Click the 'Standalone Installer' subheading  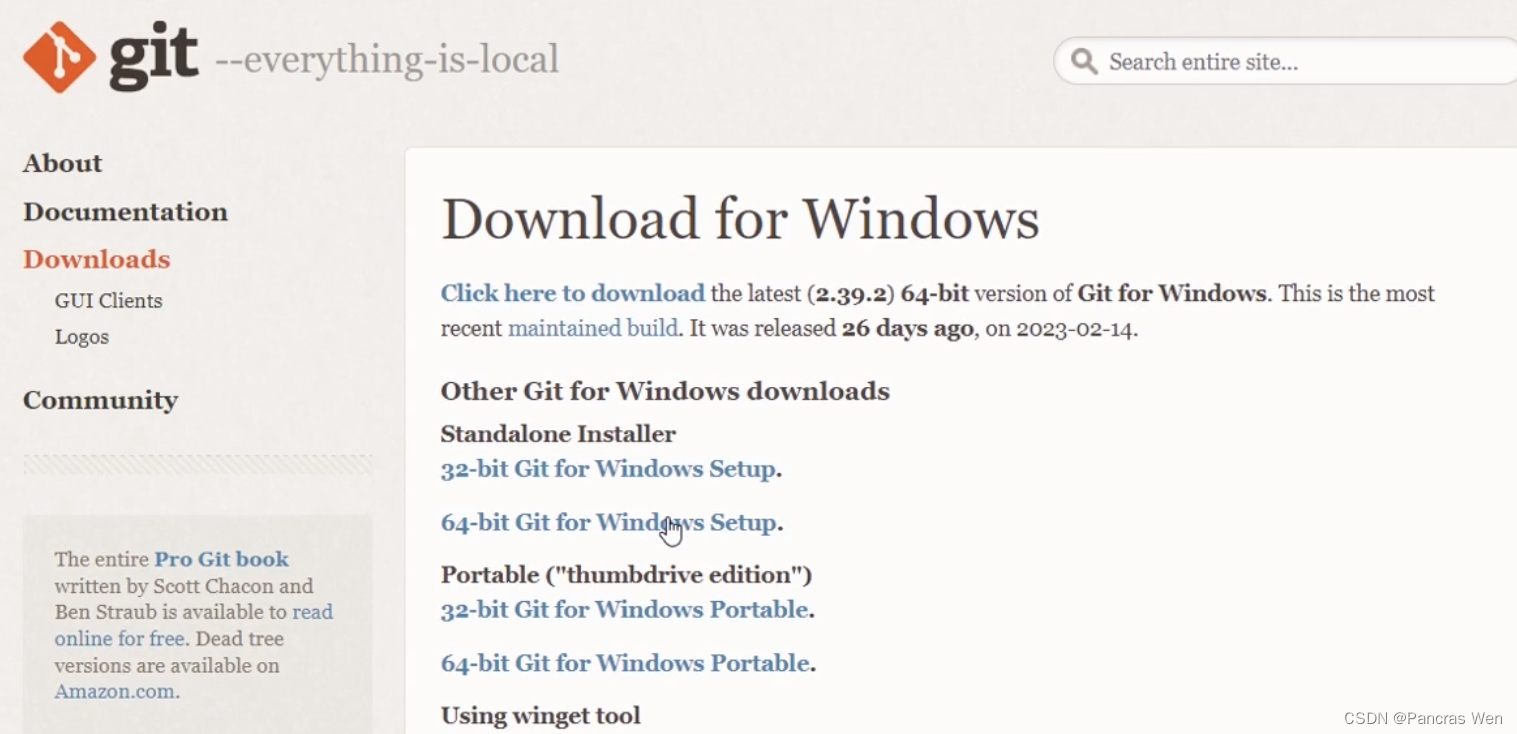click(558, 434)
